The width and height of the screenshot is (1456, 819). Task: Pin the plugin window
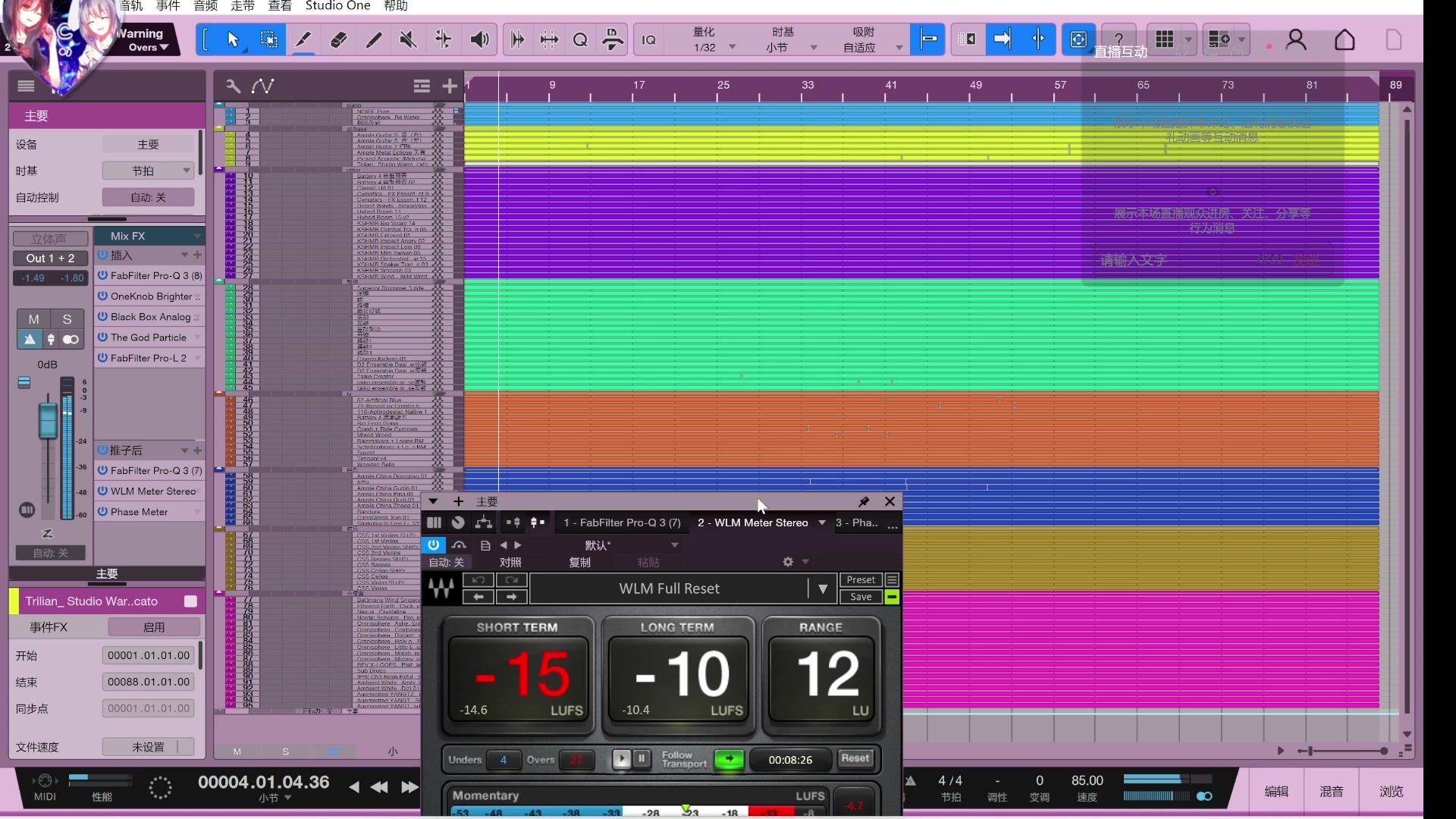click(864, 501)
